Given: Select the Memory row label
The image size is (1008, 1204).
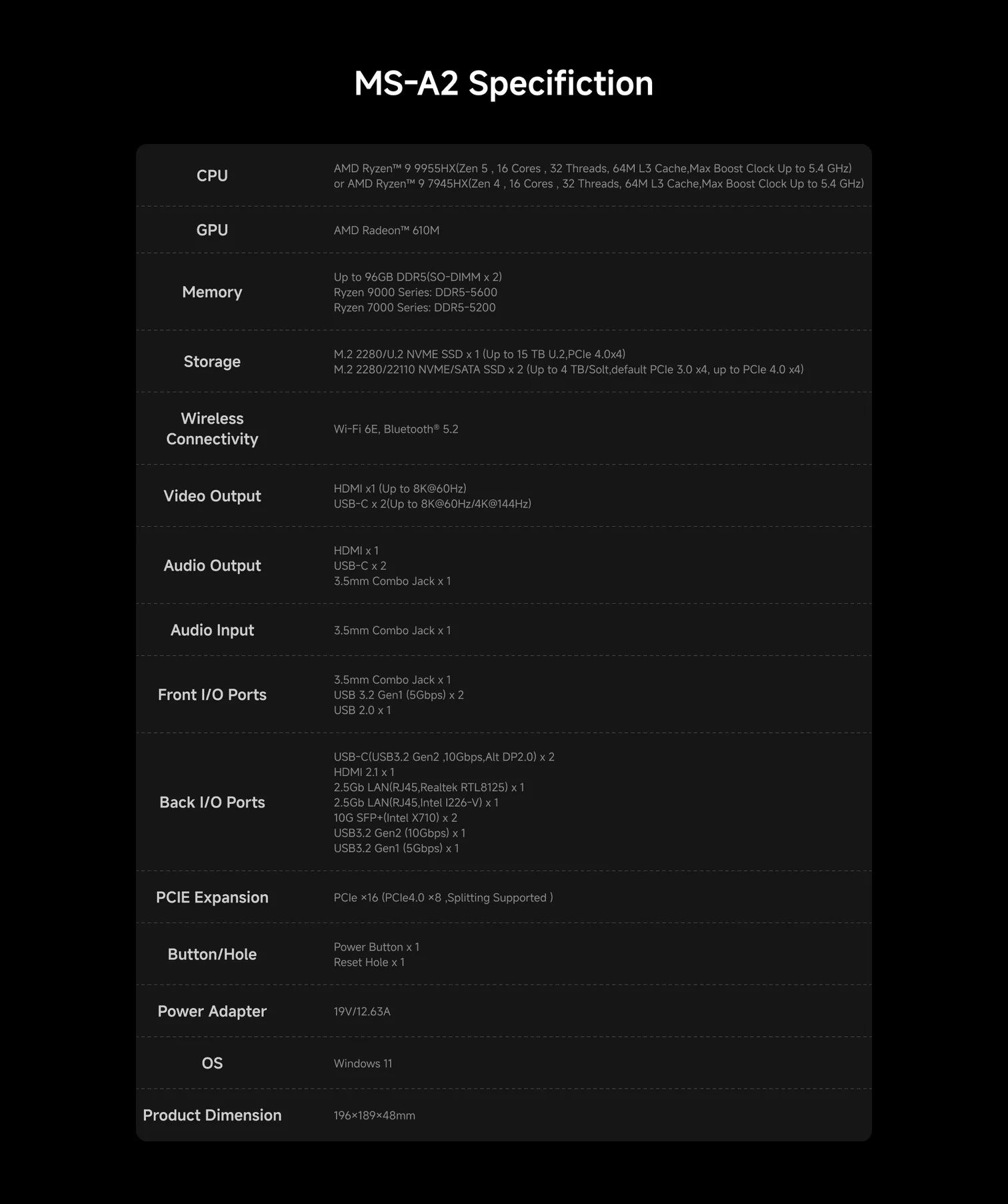Looking at the screenshot, I should [x=212, y=292].
